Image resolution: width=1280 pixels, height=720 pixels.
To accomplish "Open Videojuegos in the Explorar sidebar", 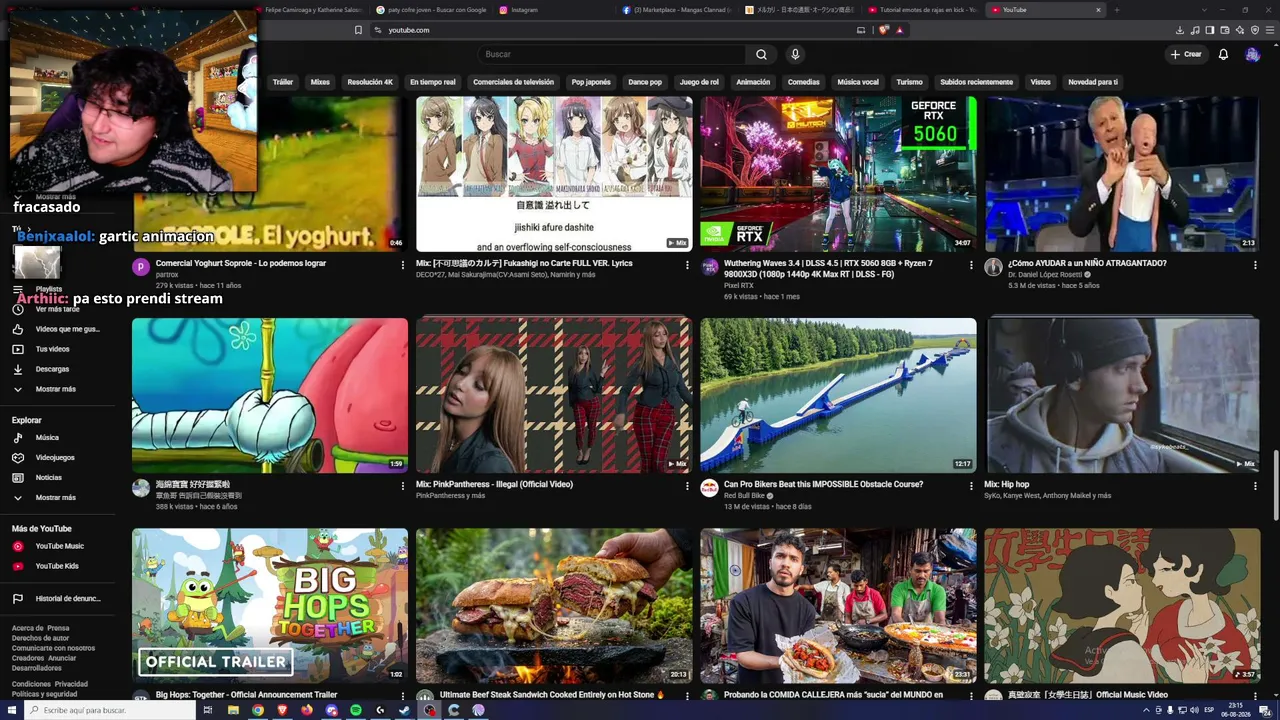I will tap(56, 458).
